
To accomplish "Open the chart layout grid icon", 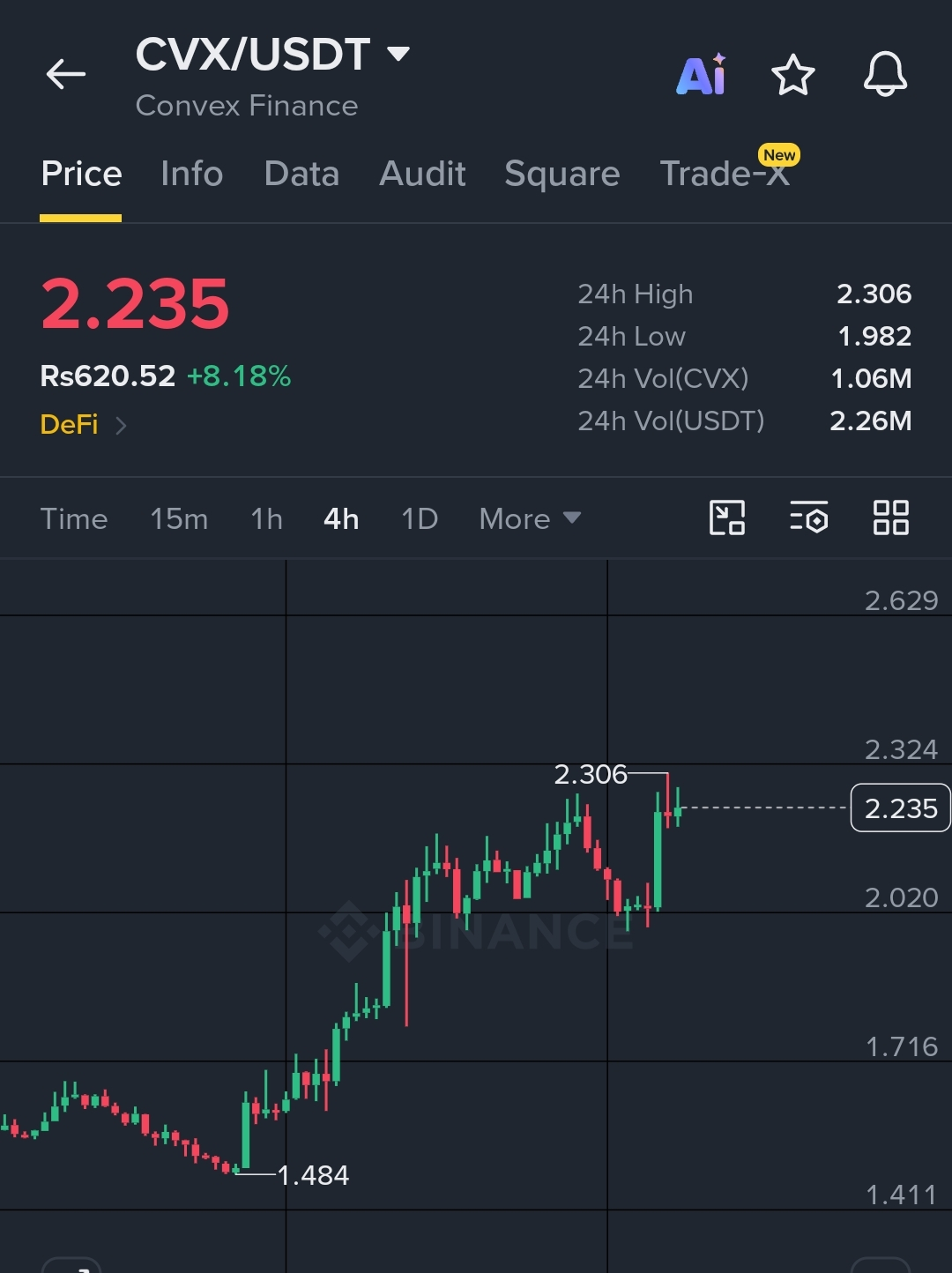I will click(x=890, y=517).
